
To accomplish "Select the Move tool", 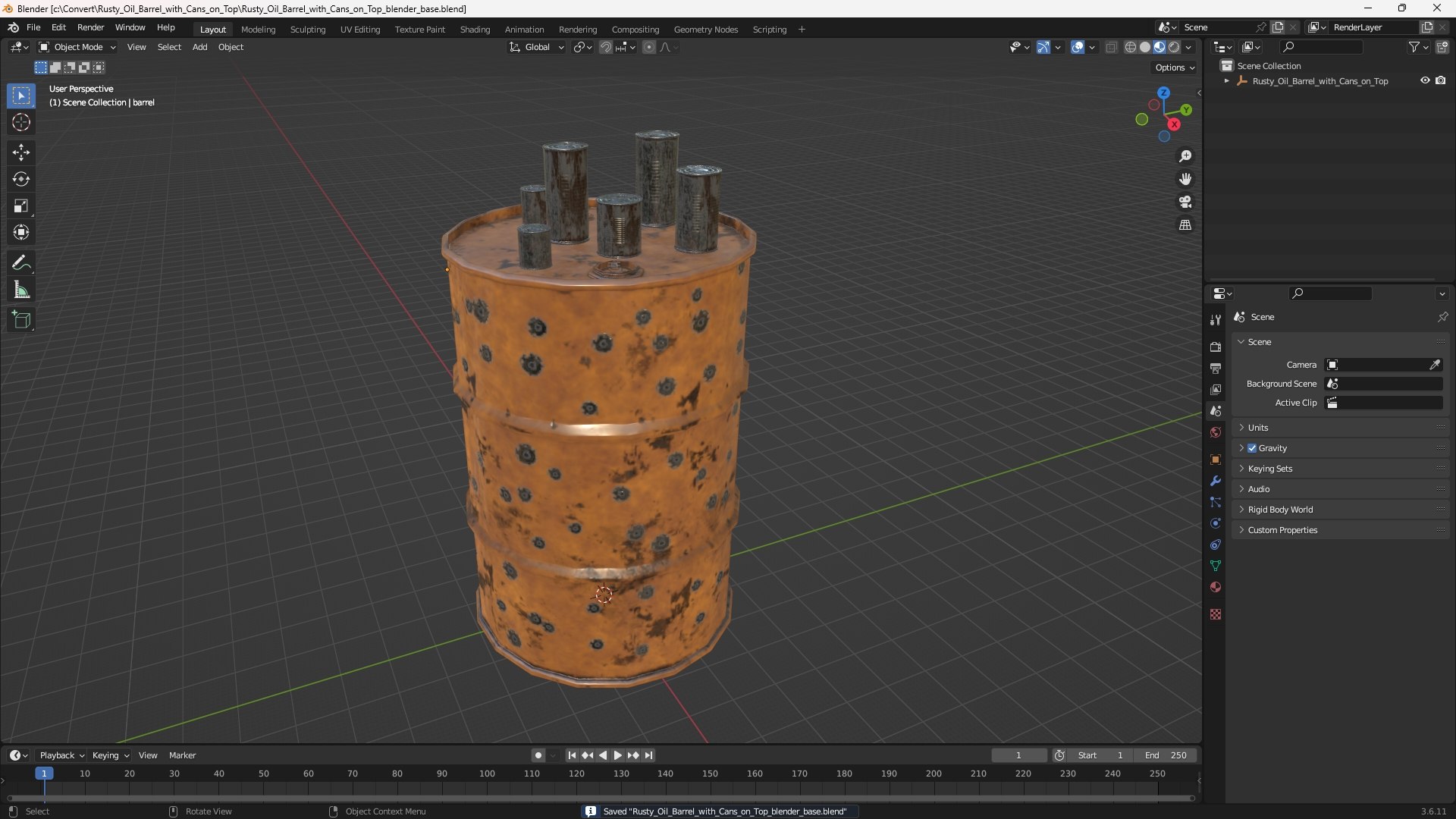I will pos(21,152).
